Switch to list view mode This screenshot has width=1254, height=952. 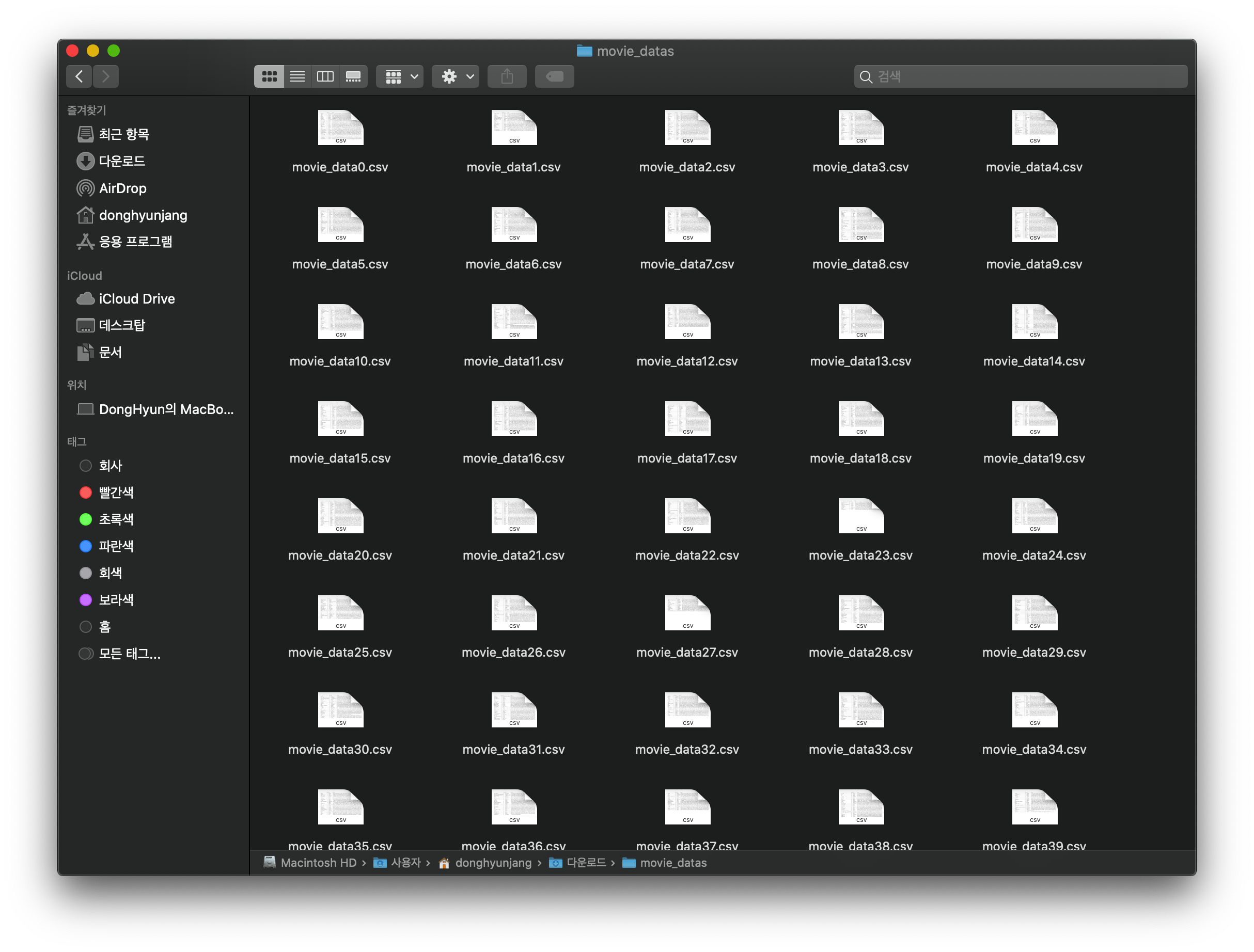[297, 76]
